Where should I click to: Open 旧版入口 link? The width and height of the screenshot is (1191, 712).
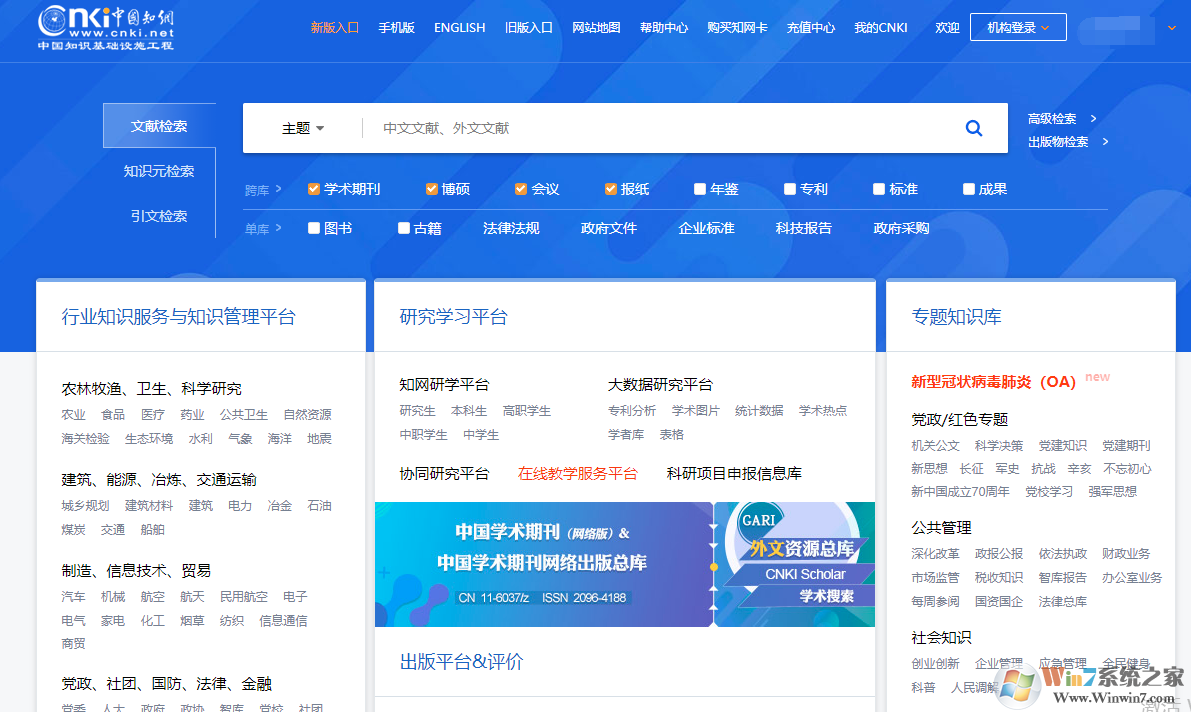(x=529, y=27)
